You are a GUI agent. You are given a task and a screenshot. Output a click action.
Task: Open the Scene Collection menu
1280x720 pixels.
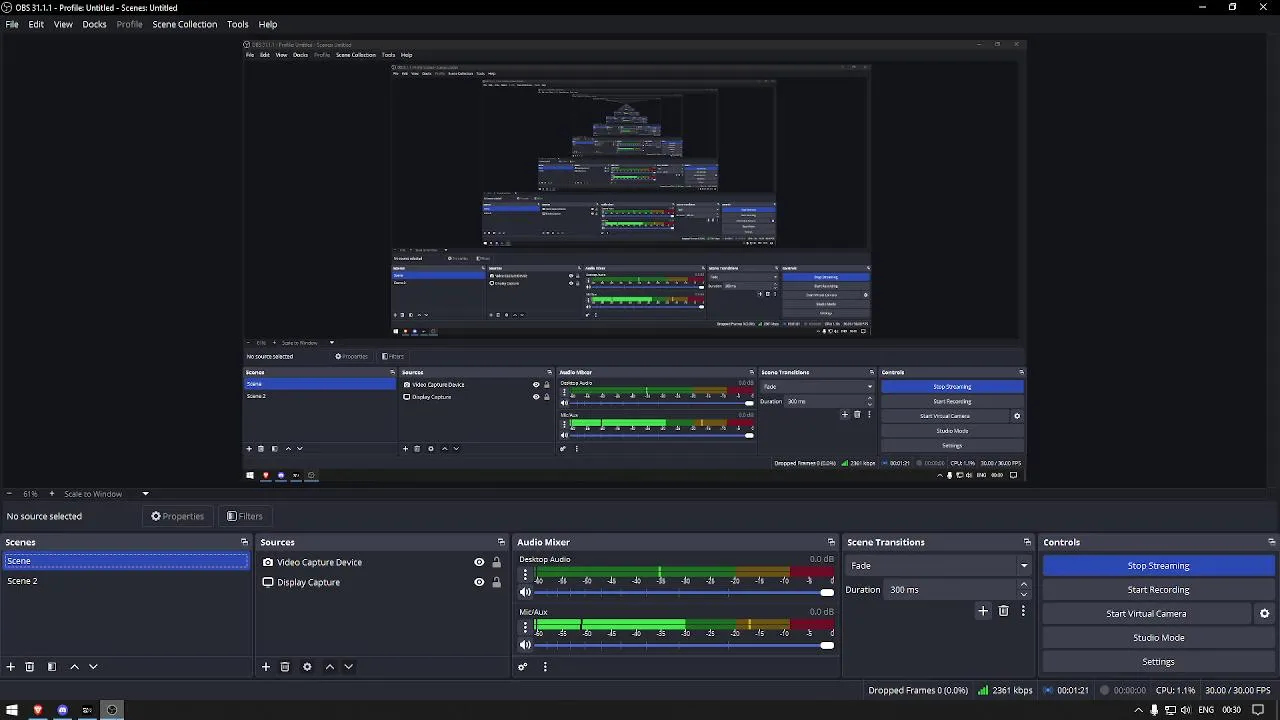[x=184, y=24]
